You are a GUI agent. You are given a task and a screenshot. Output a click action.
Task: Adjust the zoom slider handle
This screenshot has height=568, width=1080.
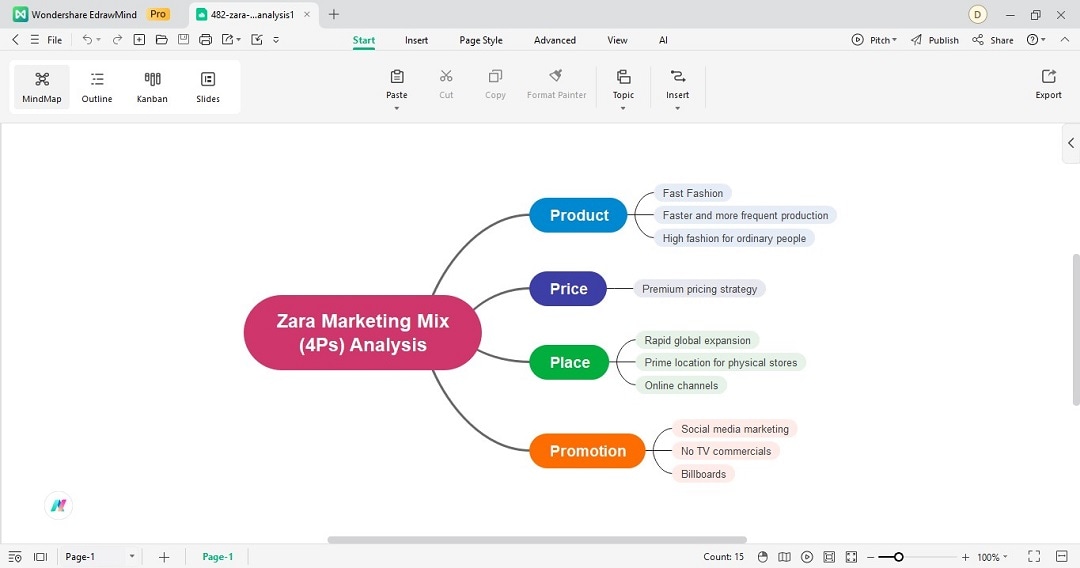click(898, 557)
